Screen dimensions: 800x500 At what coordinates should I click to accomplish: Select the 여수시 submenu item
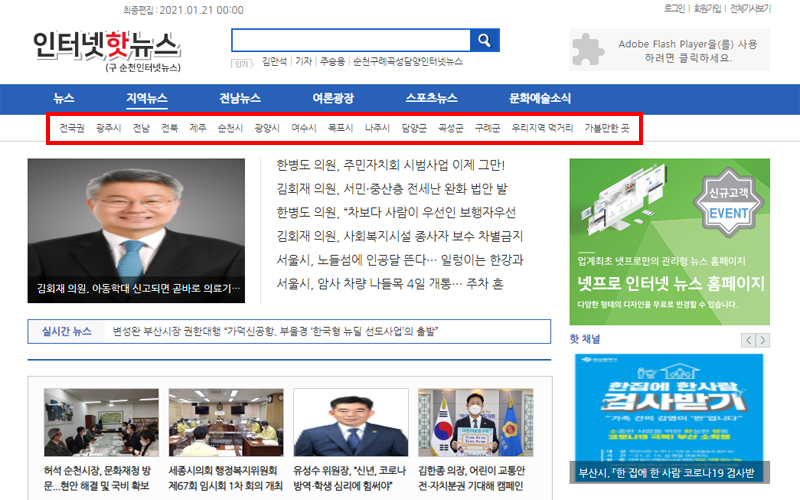pos(304,128)
